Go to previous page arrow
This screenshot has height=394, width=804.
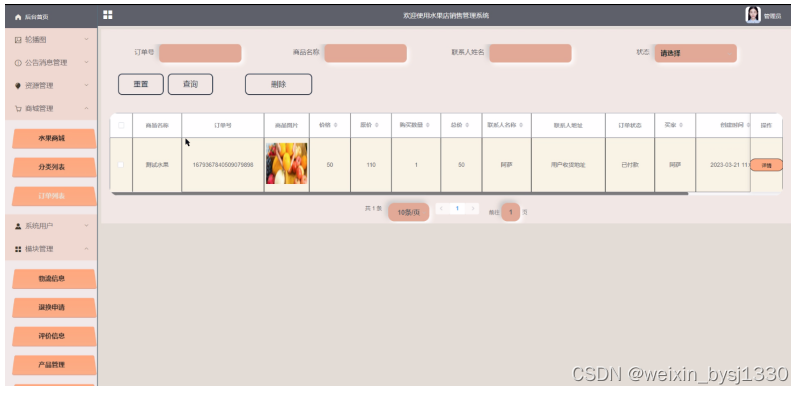[x=441, y=209]
